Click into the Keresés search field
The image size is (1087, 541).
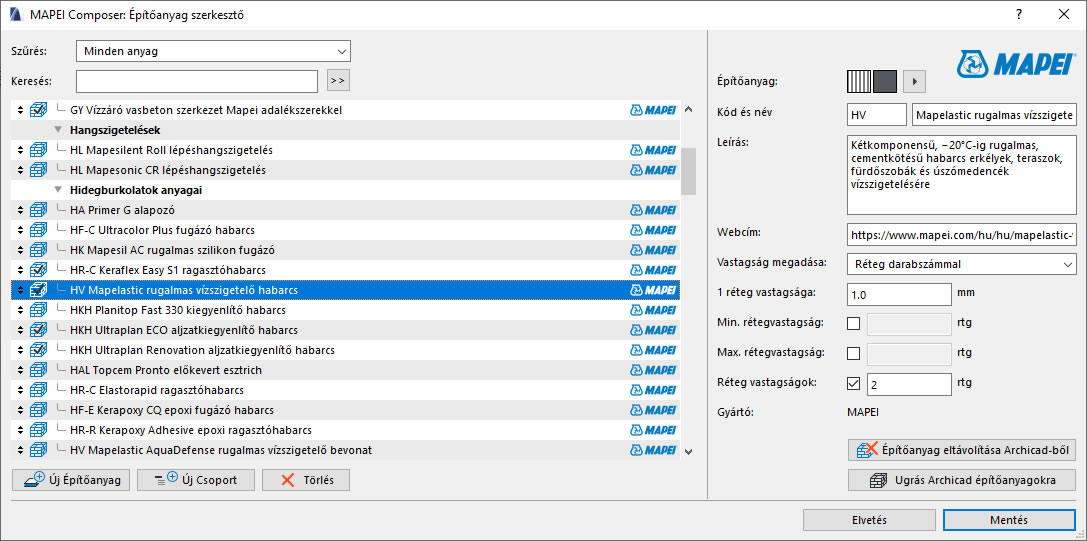click(197, 80)
